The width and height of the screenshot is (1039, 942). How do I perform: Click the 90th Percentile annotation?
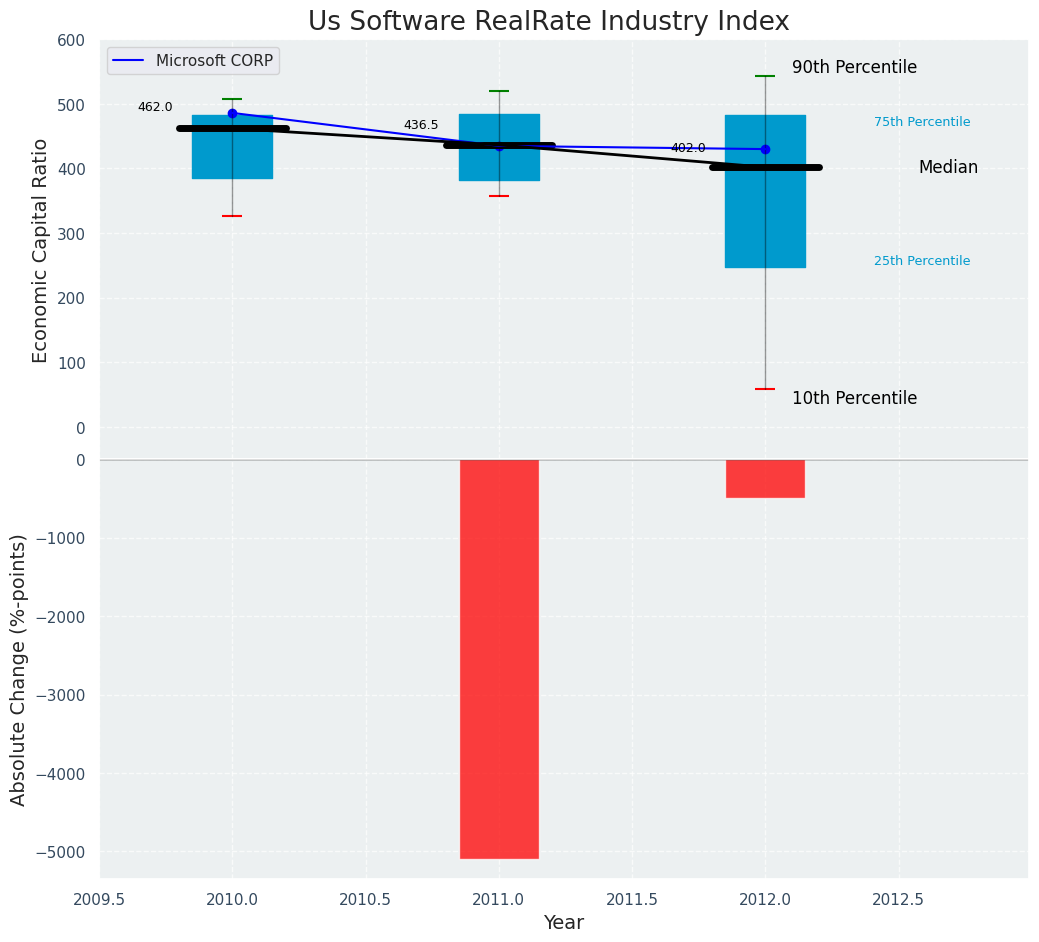click(854, 67)
